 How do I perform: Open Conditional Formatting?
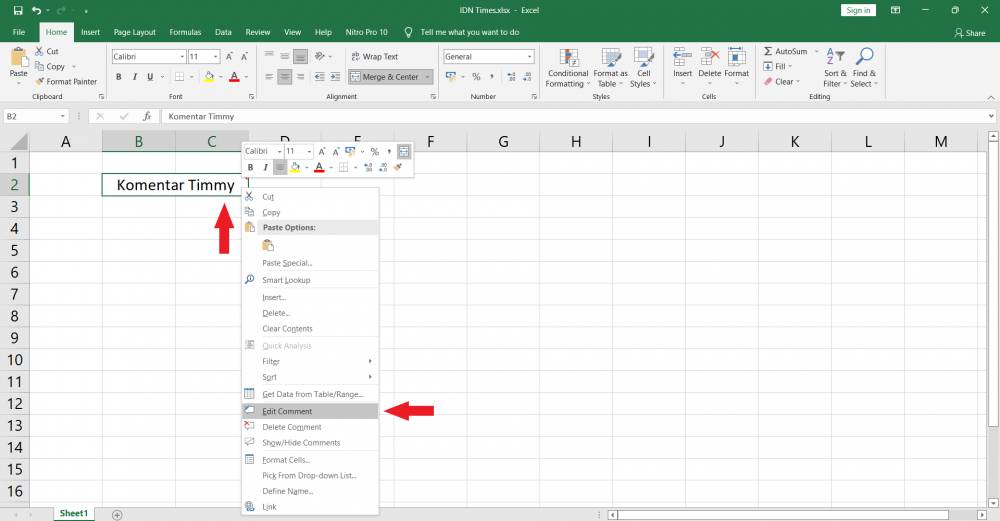pyautogui.click(x=568, y=68)
